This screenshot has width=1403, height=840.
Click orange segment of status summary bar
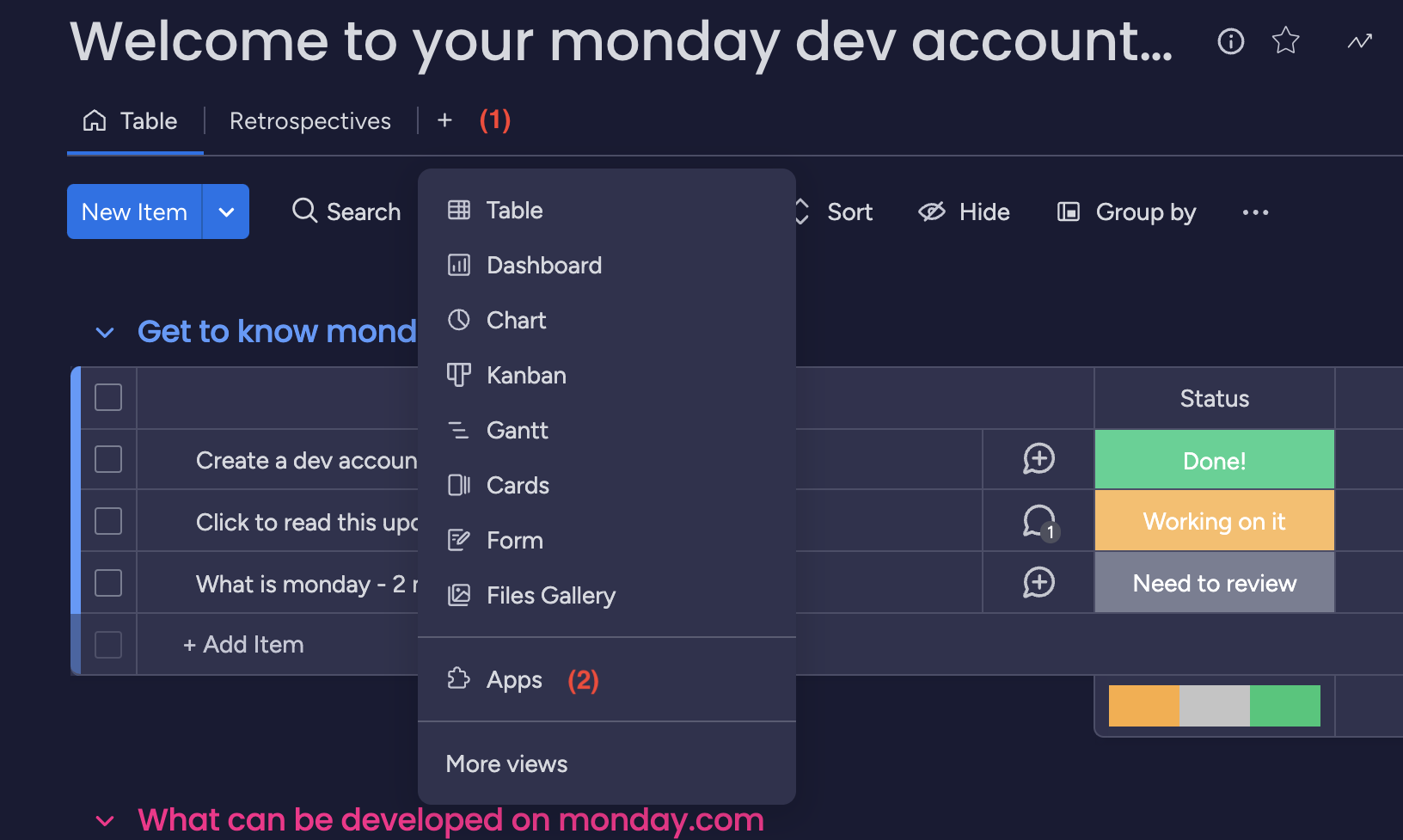click(x=1144, y=706)
